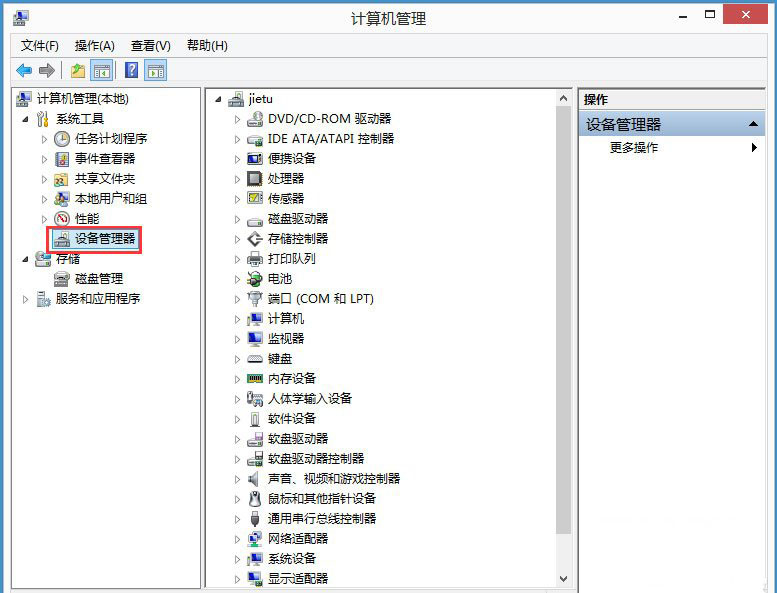Viewport: 777px width, 593px height.
Task: Select 磁盘管理 in the left tree
Action: pyautogui.click(x=99, y=279)
